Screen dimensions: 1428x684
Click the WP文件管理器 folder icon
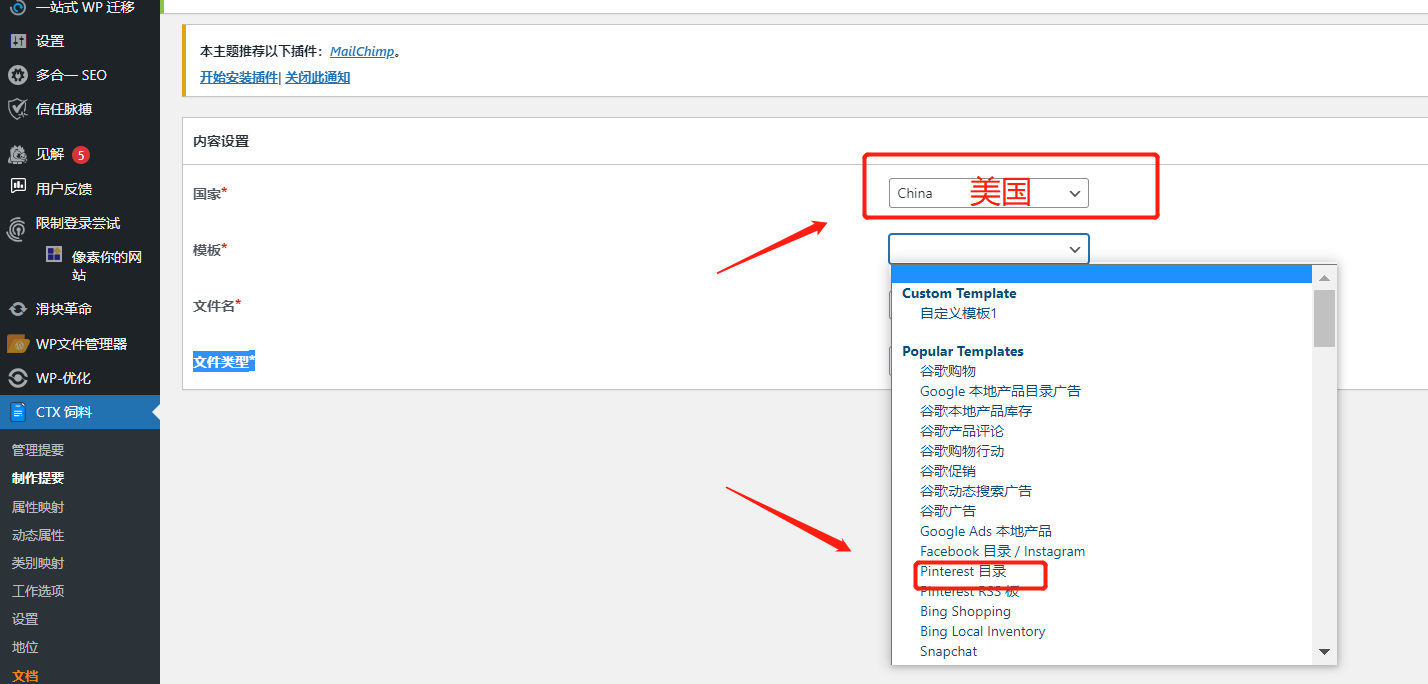pos(17,344)
